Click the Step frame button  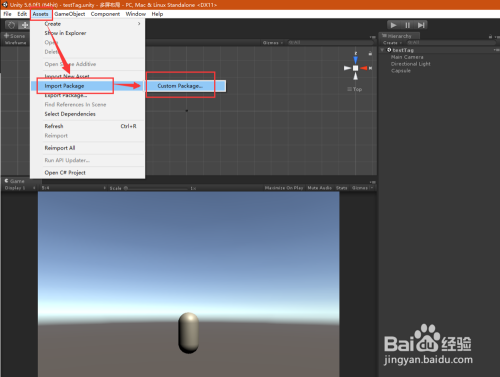click(x=421, y=25)
